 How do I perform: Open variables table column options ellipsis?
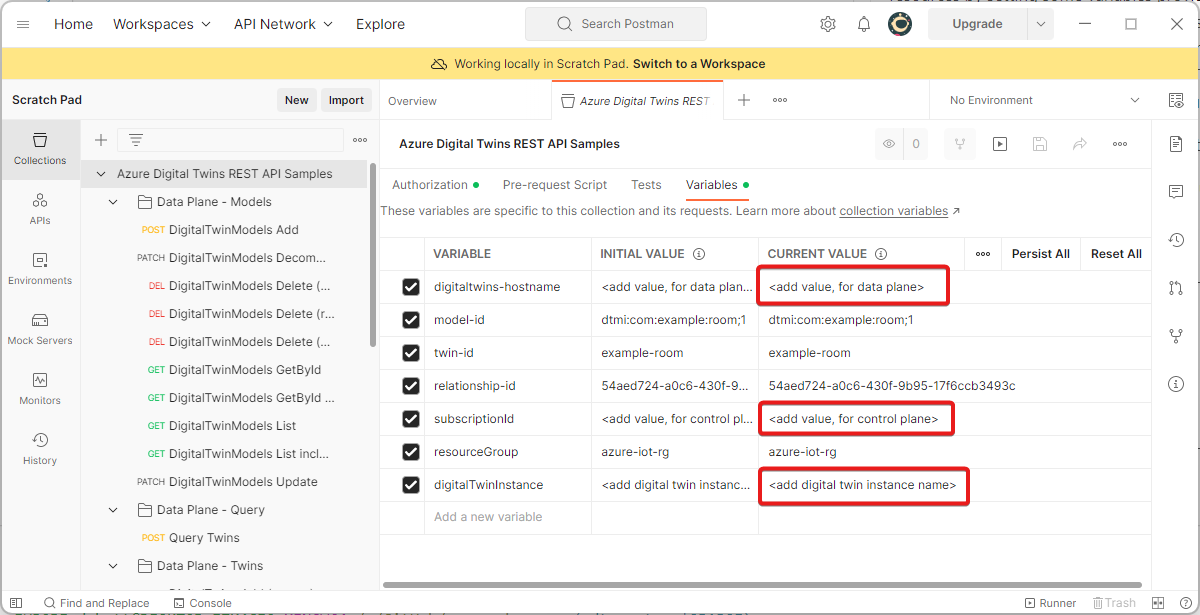[x=983, y=254]
